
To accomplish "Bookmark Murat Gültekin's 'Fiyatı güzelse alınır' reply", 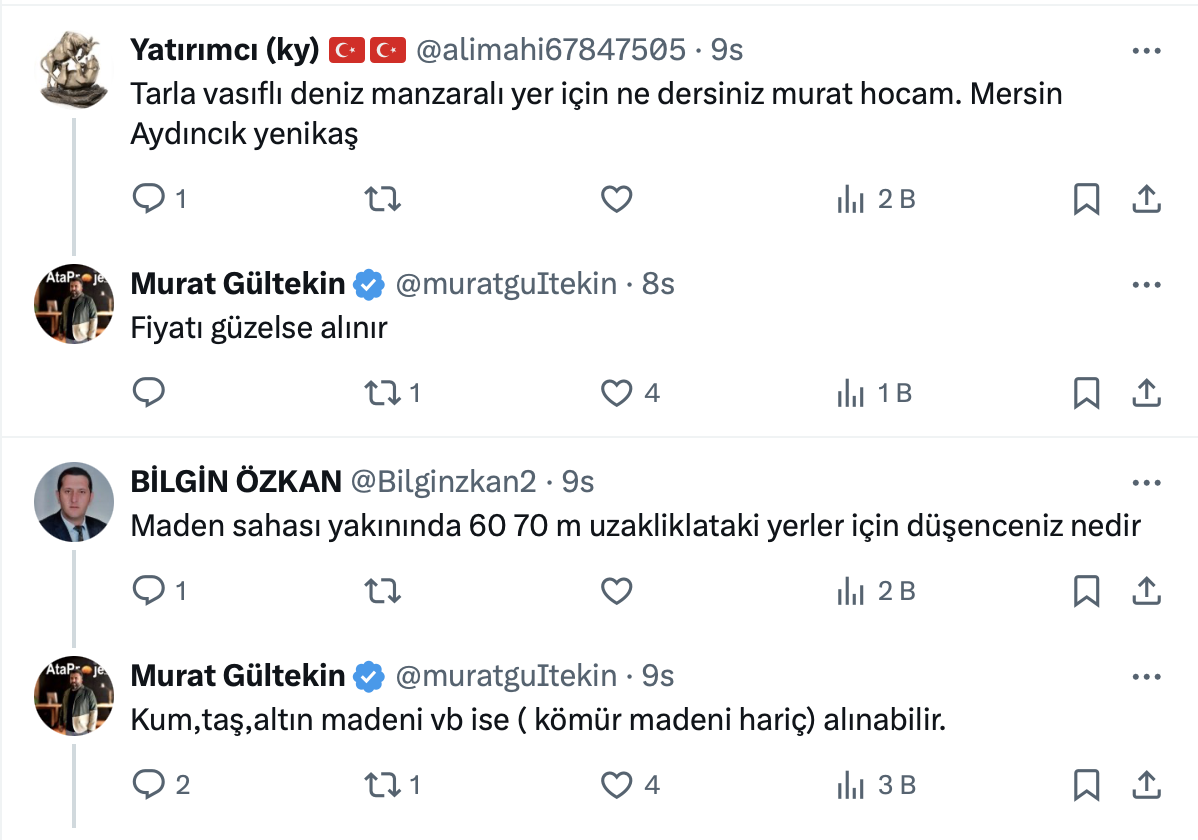I will (x=1086, y=393).
